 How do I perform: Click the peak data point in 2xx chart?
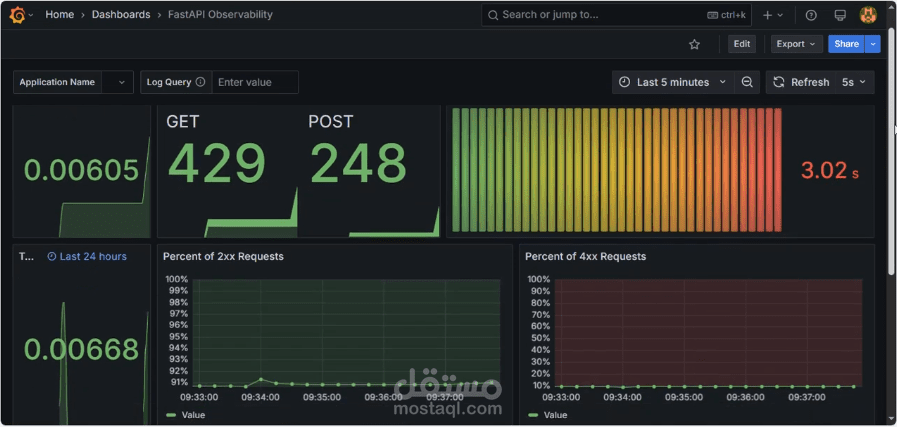click(x=261, y=379)
